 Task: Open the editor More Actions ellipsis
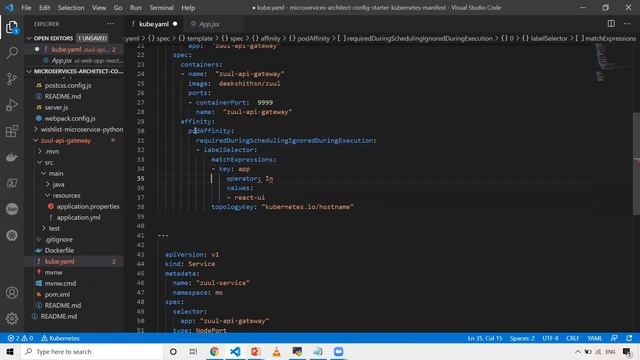pos(627,24)
